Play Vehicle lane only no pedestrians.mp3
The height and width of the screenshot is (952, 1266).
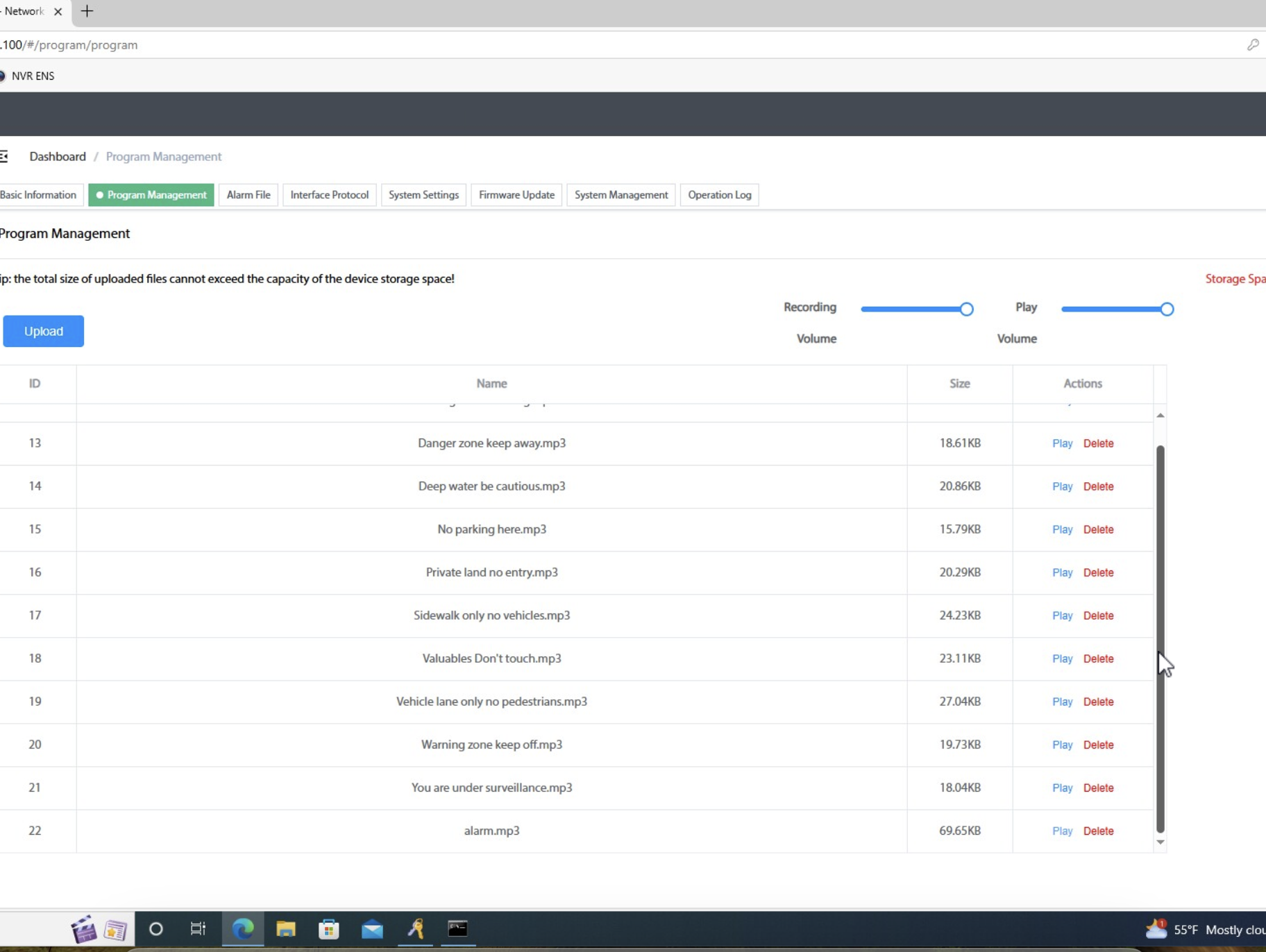(x=1062, y=702)
